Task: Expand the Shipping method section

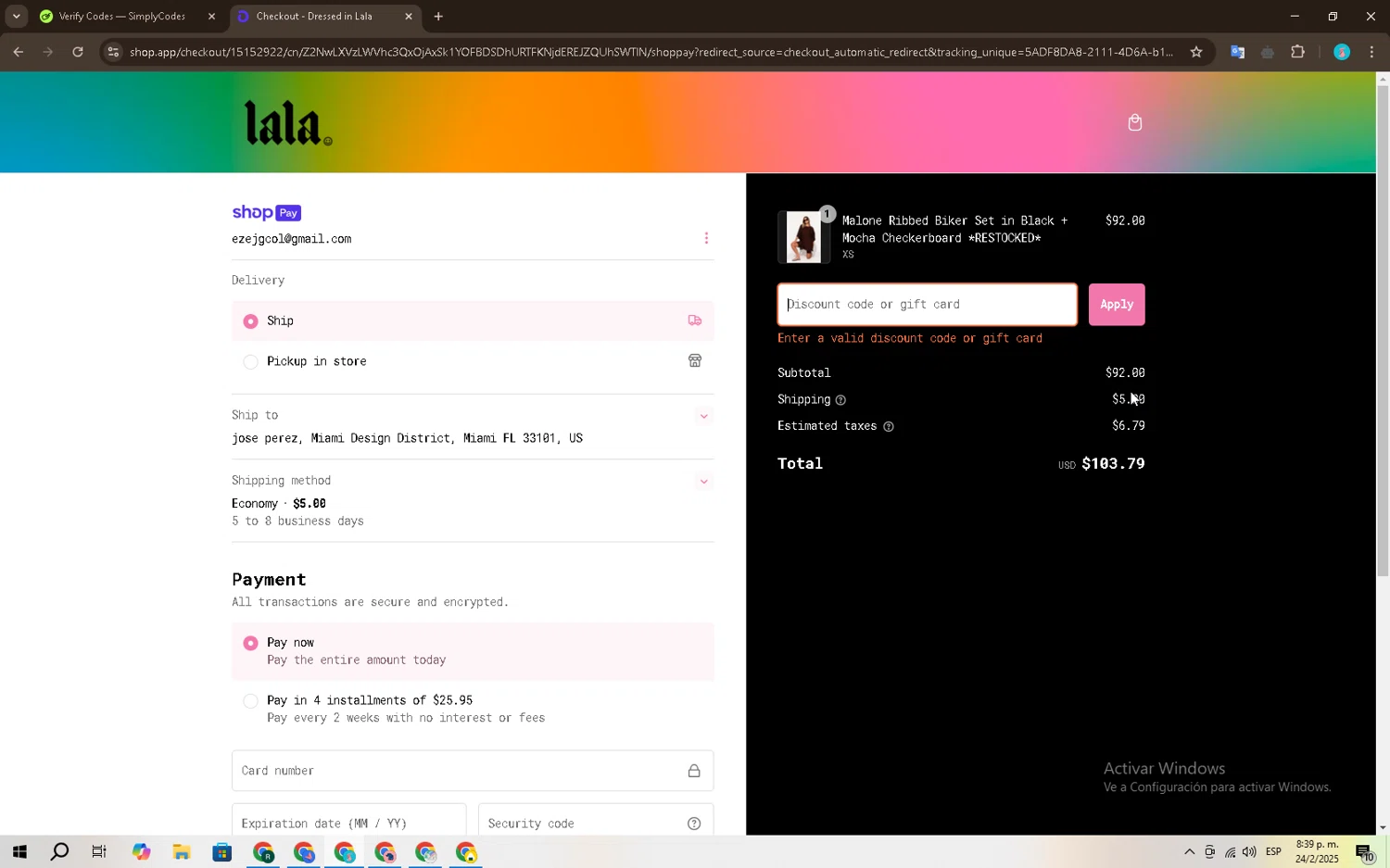Action: [703, 481]
